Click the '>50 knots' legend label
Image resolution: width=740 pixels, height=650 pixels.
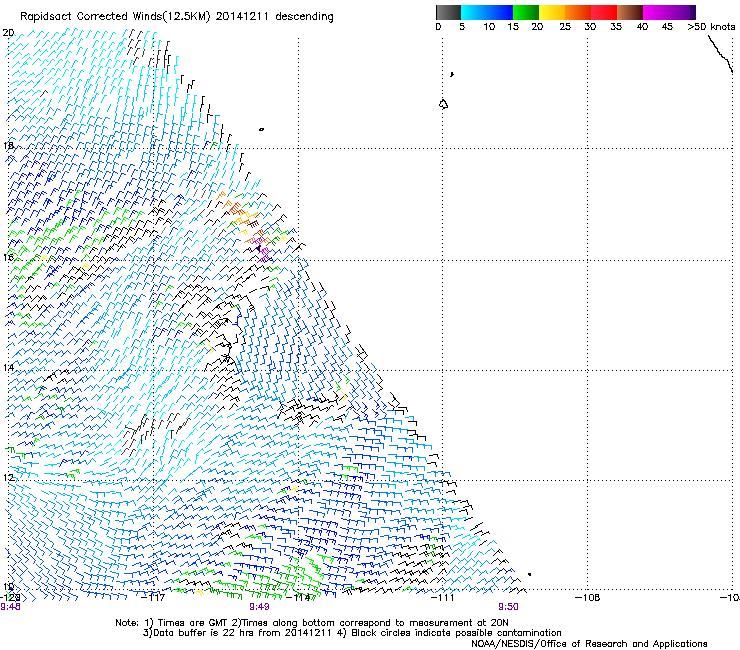[711, 27]
